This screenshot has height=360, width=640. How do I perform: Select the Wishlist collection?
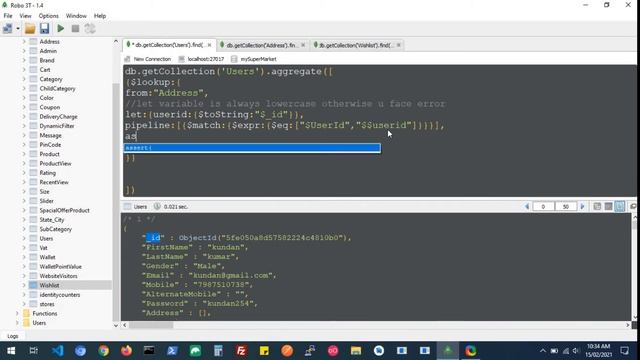pos(49,286)
